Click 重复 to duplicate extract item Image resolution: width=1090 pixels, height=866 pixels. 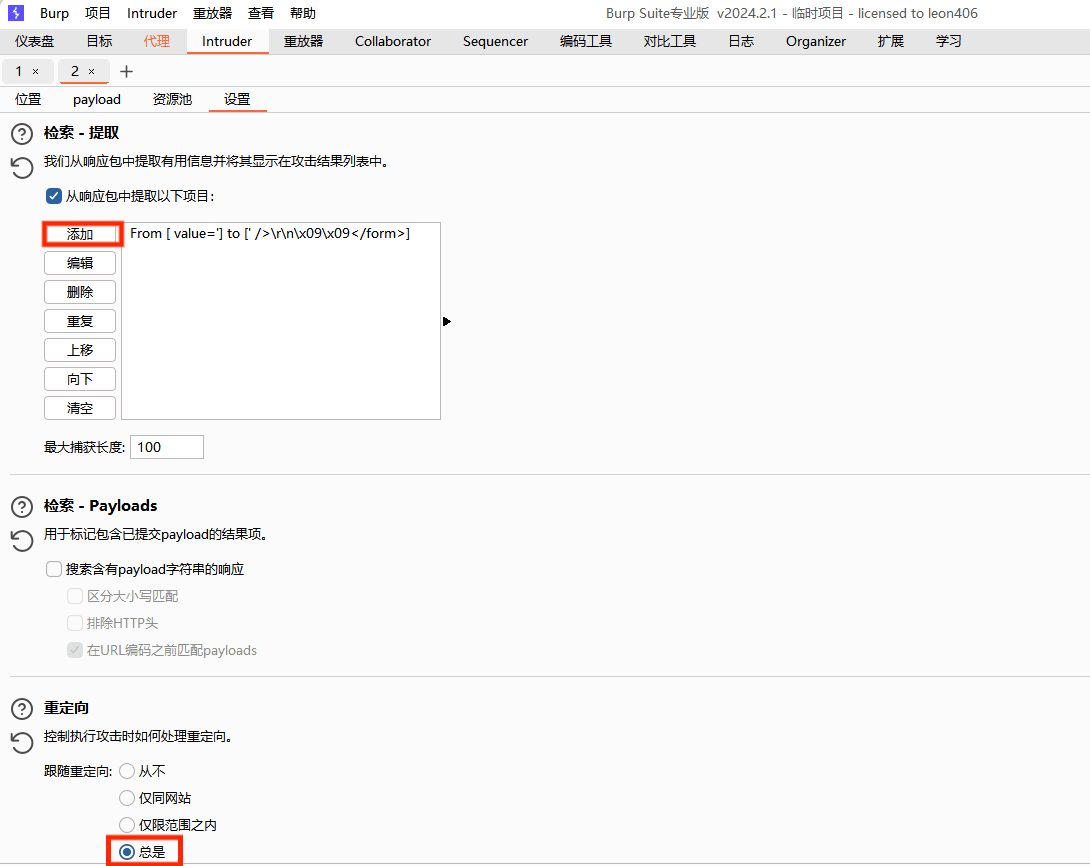80,321
